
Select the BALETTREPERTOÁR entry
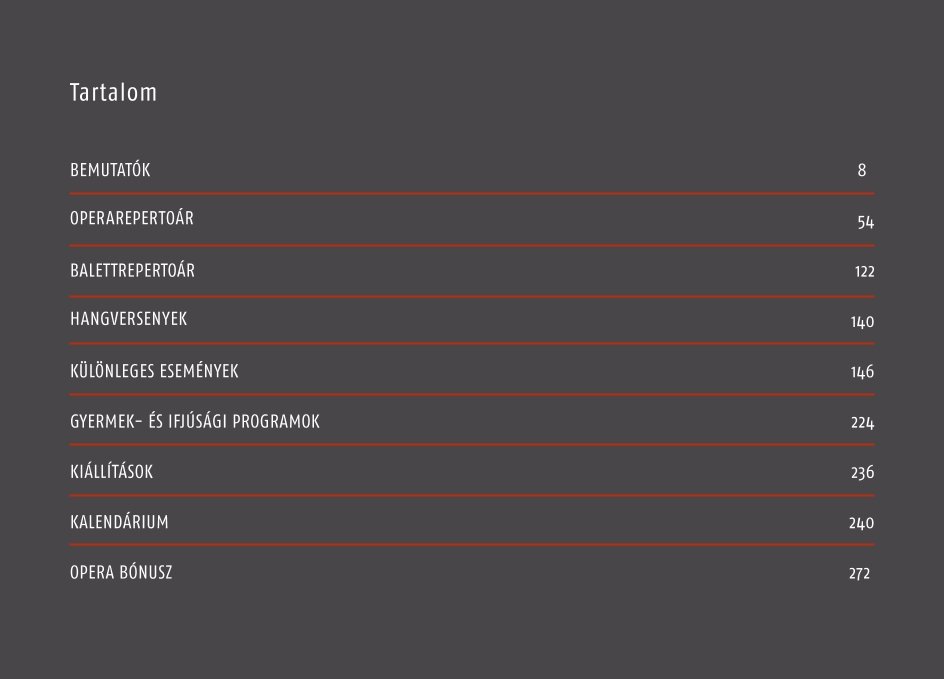click(x=132, y=270)
